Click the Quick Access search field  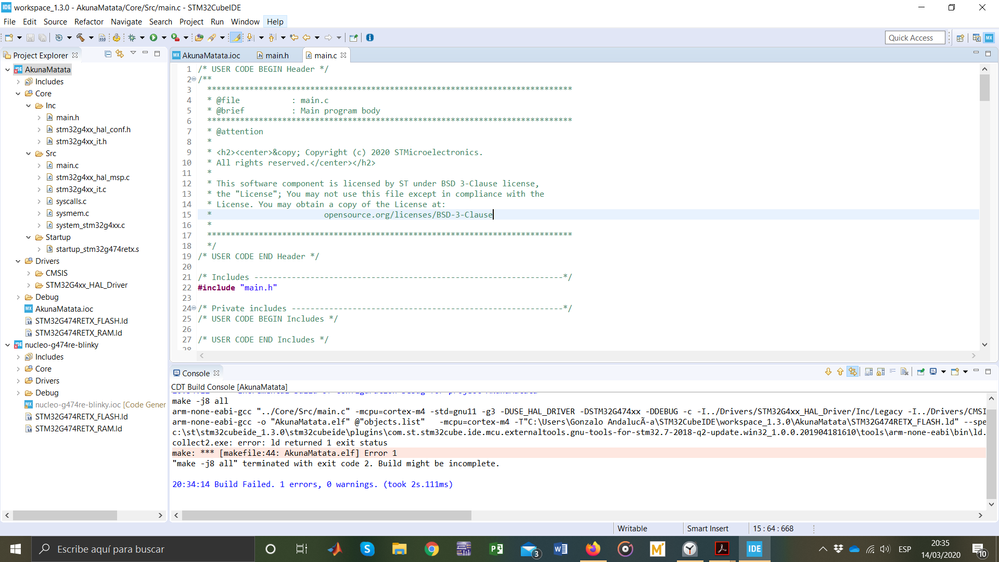(x=915, y=38)
